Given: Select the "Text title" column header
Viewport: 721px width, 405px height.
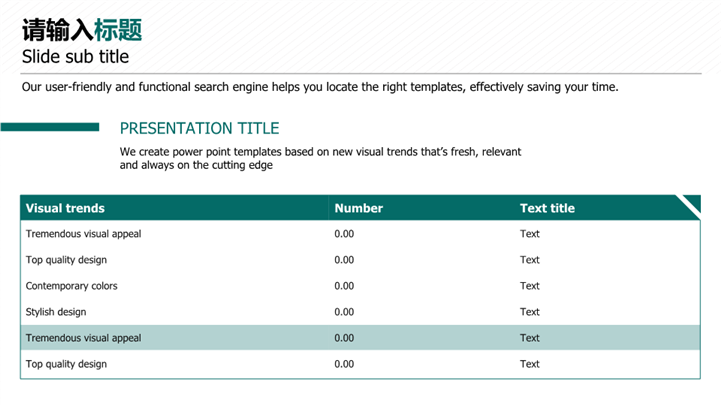Looking at the screenshot, I should (x=547, y=208).
